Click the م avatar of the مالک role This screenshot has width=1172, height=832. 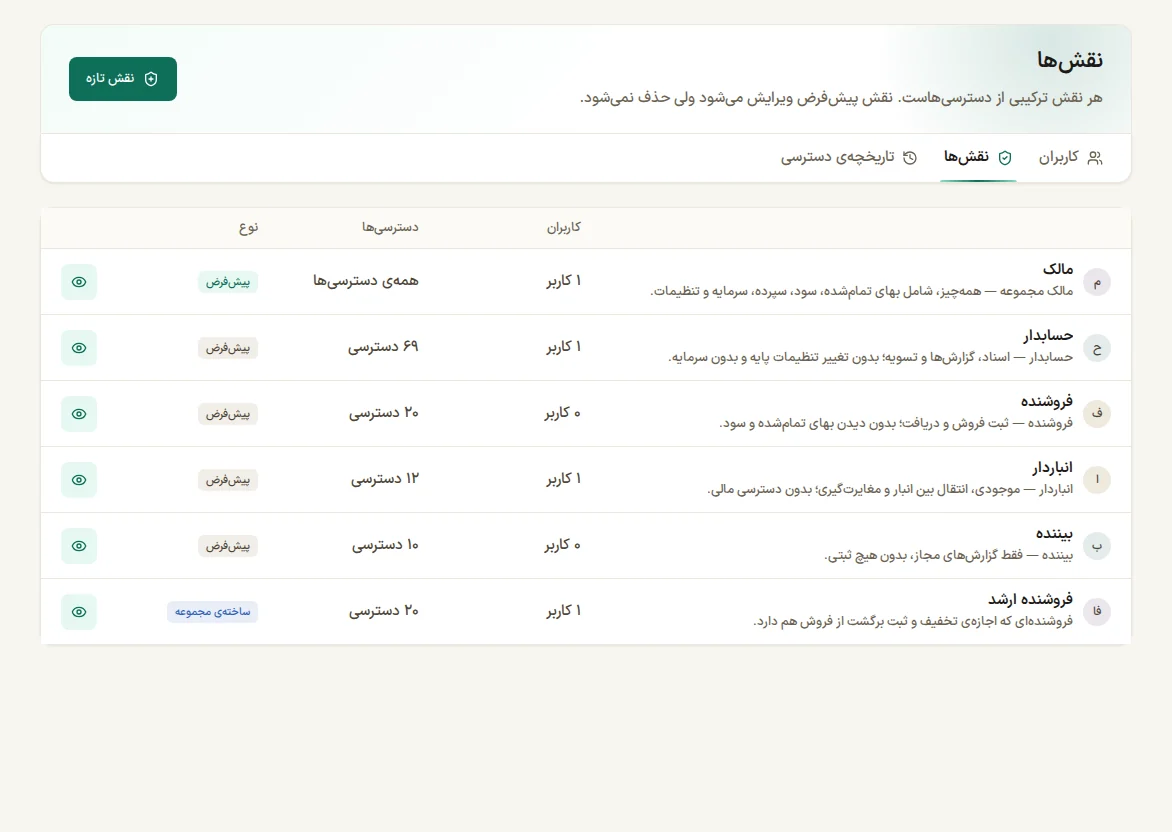coord(1097,283)
